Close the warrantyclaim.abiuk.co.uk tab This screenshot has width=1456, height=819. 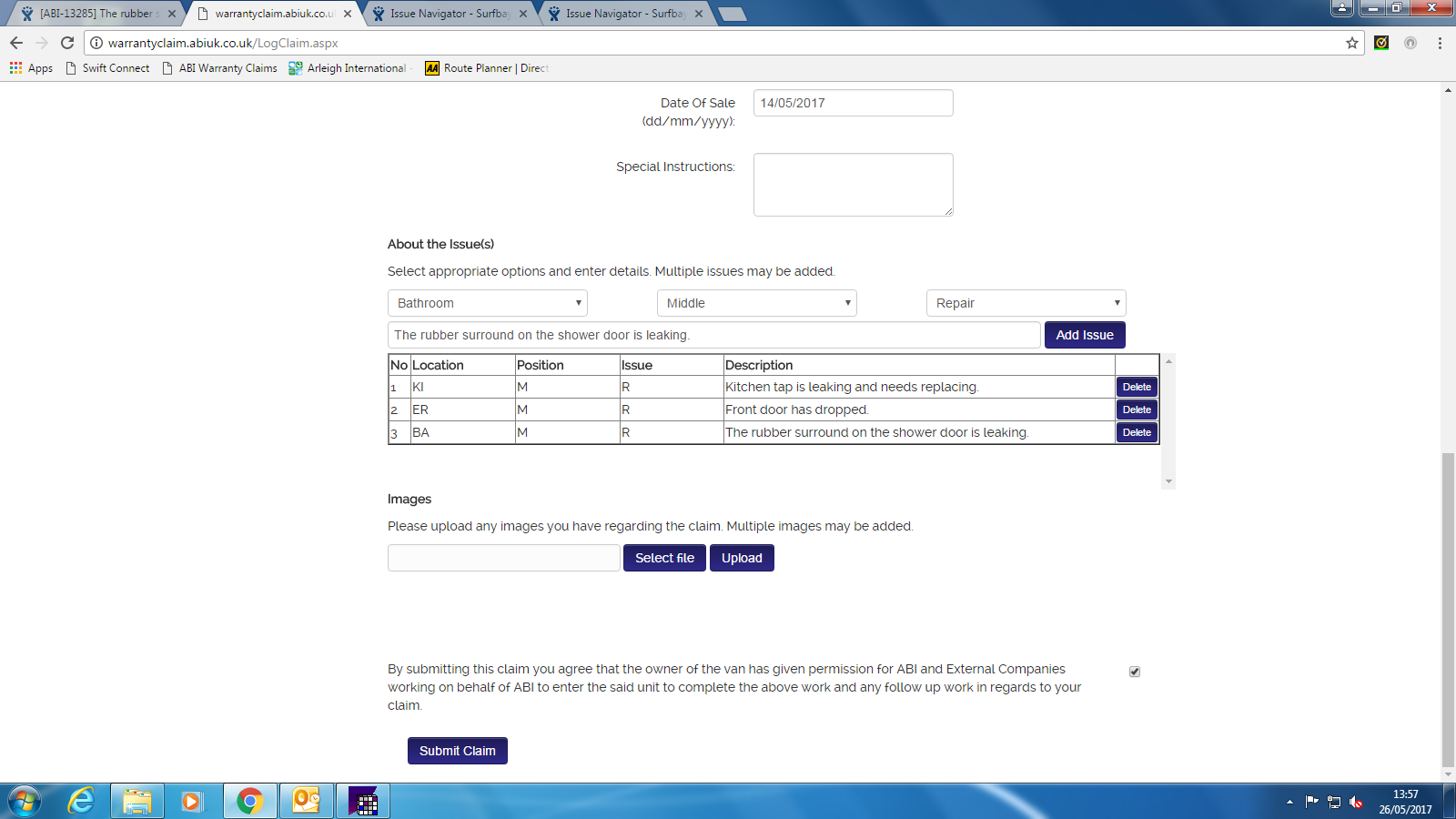click(x=348, y=14)
